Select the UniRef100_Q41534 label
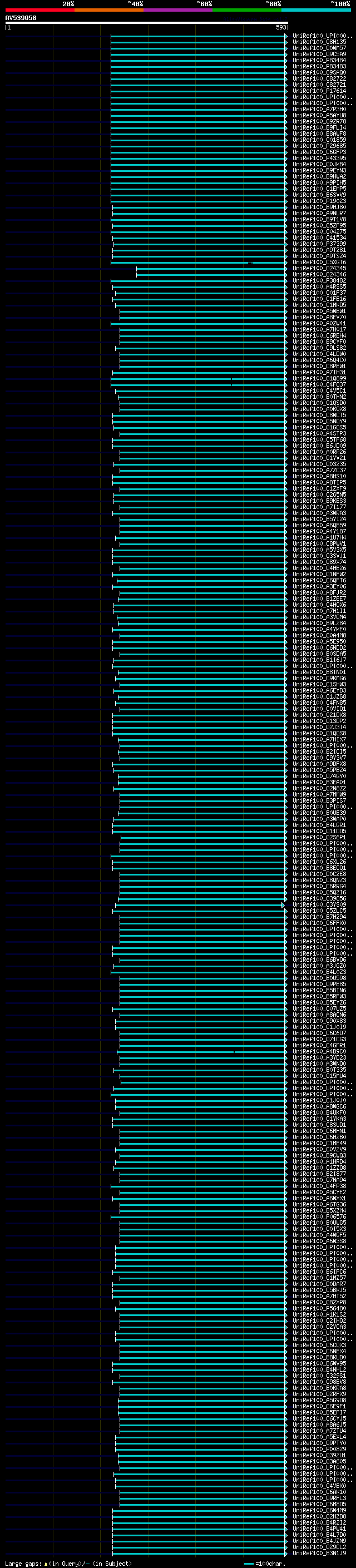The height and width of the screenshot is (1568, 356). tap(319, 238)
